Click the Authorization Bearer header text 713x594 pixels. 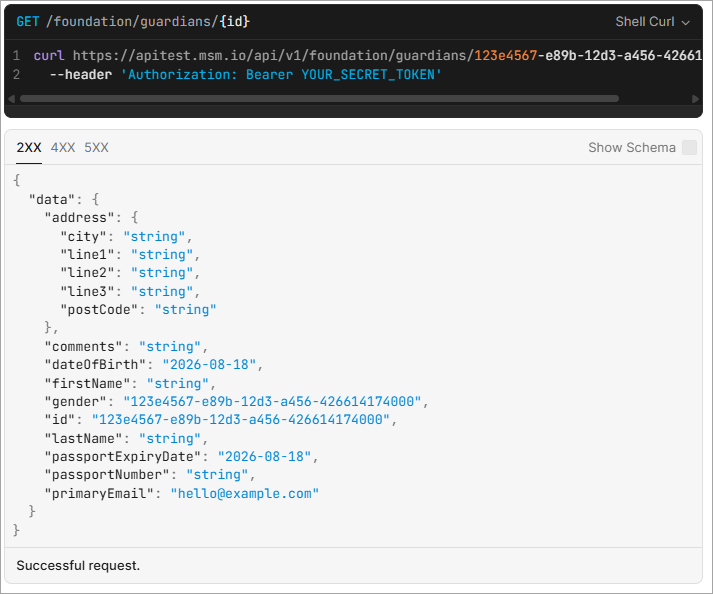coord(281,74)
